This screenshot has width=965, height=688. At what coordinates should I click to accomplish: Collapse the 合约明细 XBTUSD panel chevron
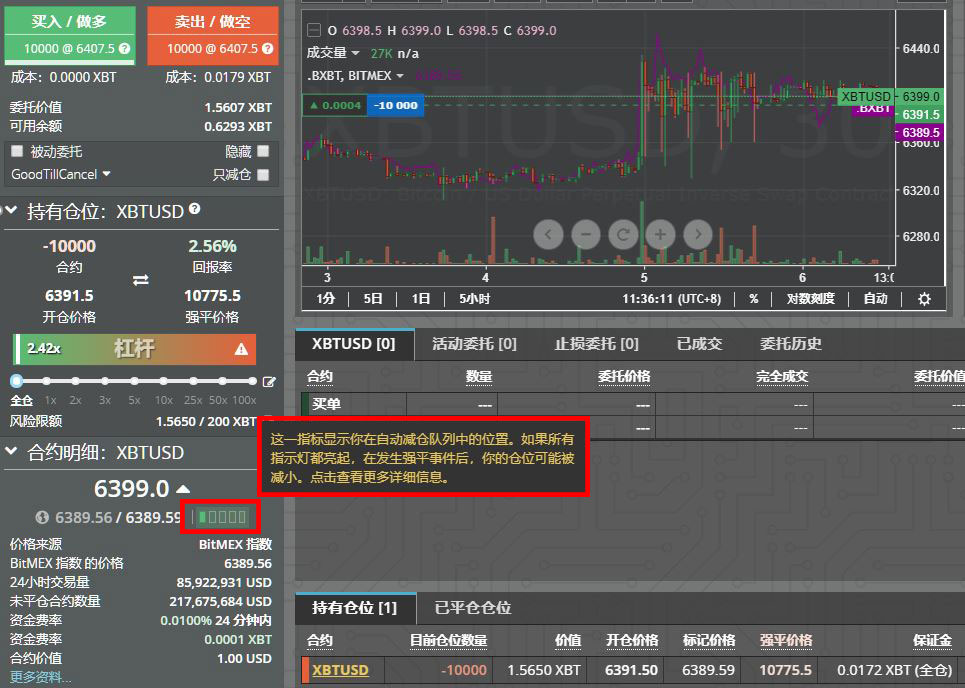pyautogui.click(x=11, y=451)
